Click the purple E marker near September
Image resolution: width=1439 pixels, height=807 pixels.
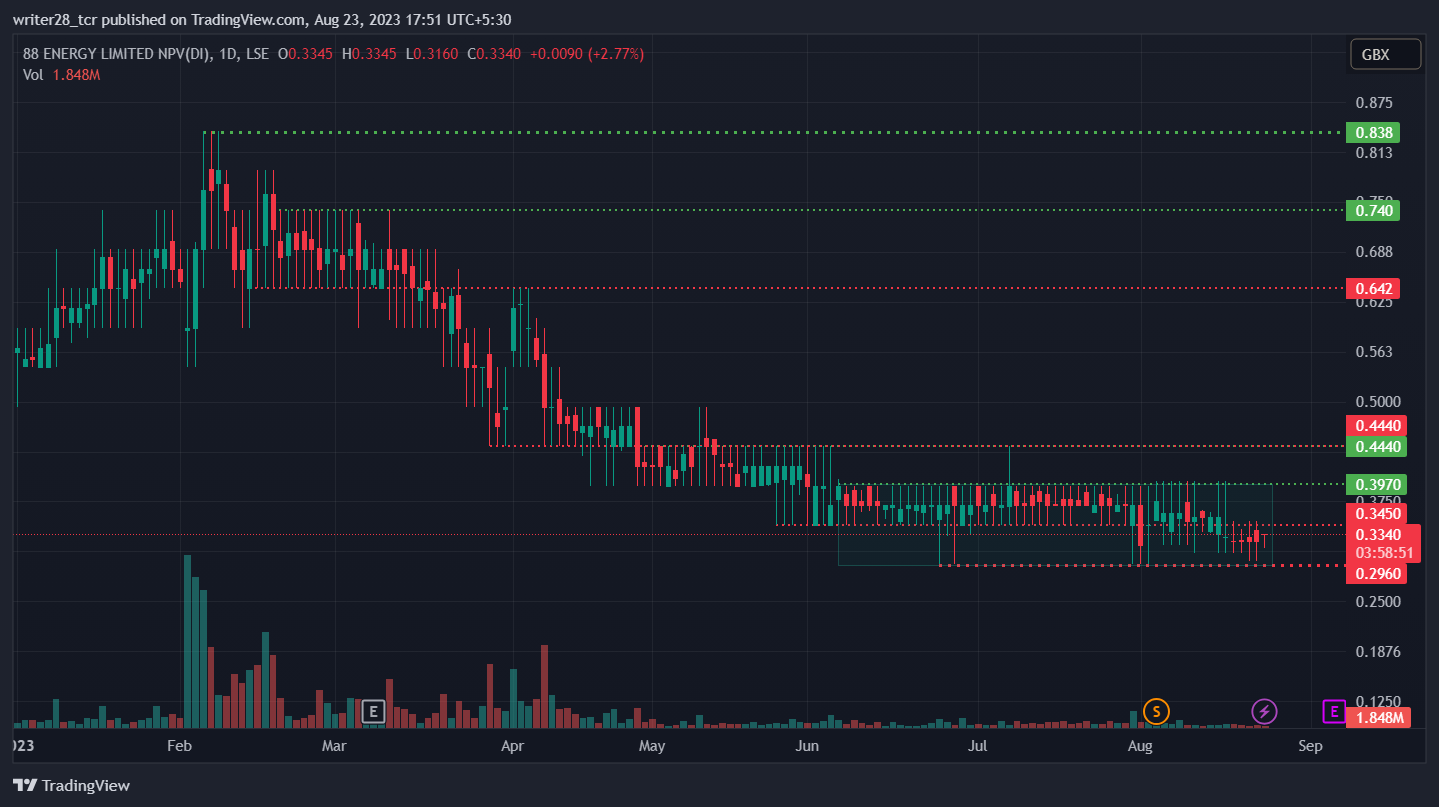pos(1333,712)
